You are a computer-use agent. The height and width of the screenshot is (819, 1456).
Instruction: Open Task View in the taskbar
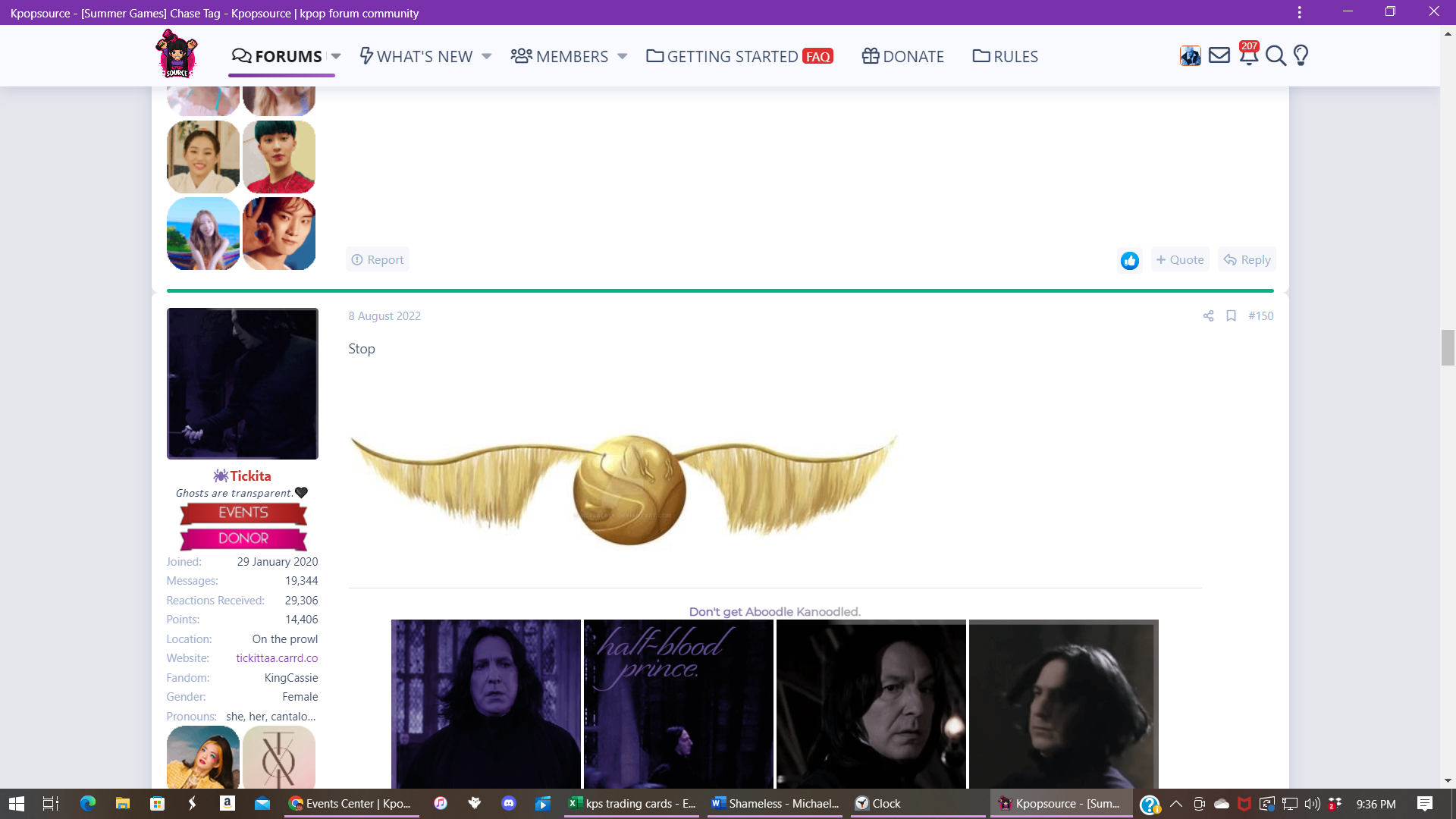click(51, 803)
